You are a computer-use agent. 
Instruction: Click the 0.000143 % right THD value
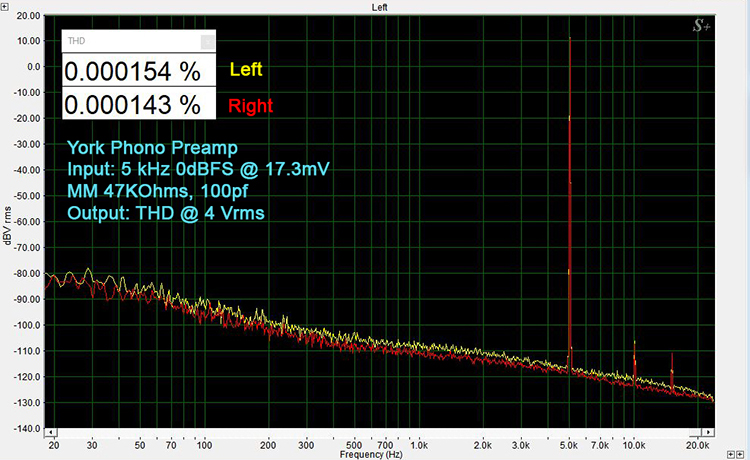[133, 104]
